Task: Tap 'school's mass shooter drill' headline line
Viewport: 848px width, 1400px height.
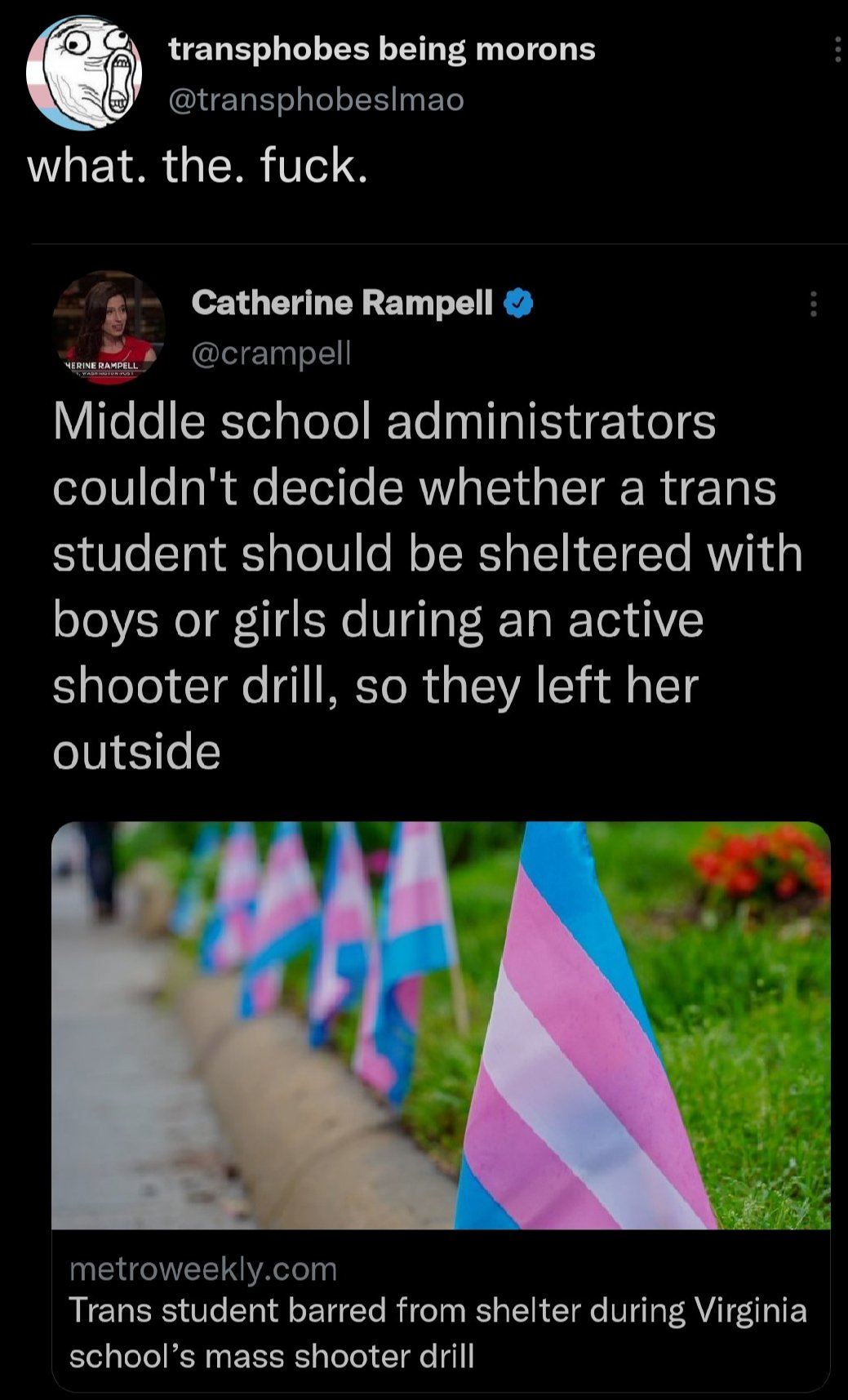Action: coord(272,1356)
